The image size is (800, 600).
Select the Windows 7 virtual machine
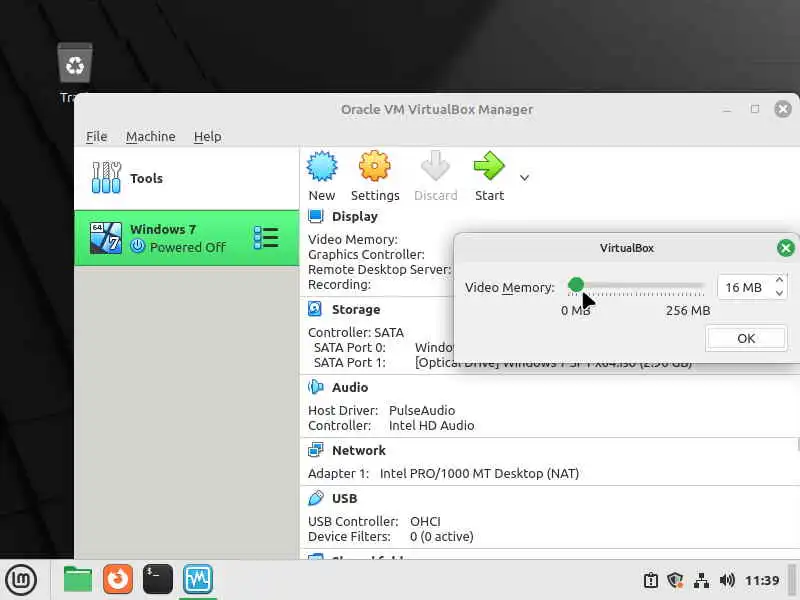pos(186,238)
